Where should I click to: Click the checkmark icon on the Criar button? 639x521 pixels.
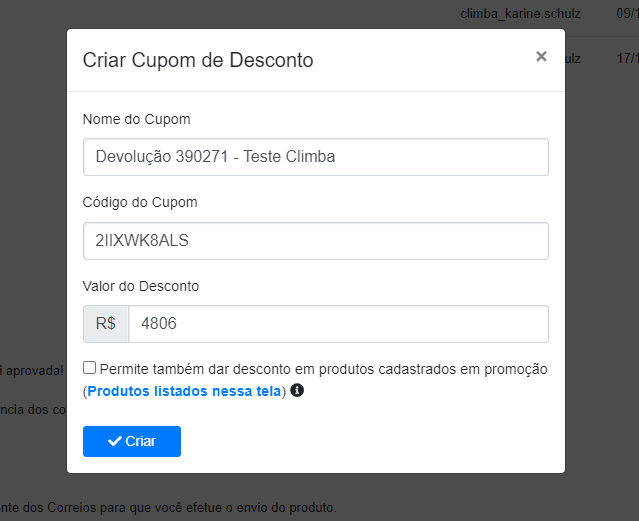point(115,441)
